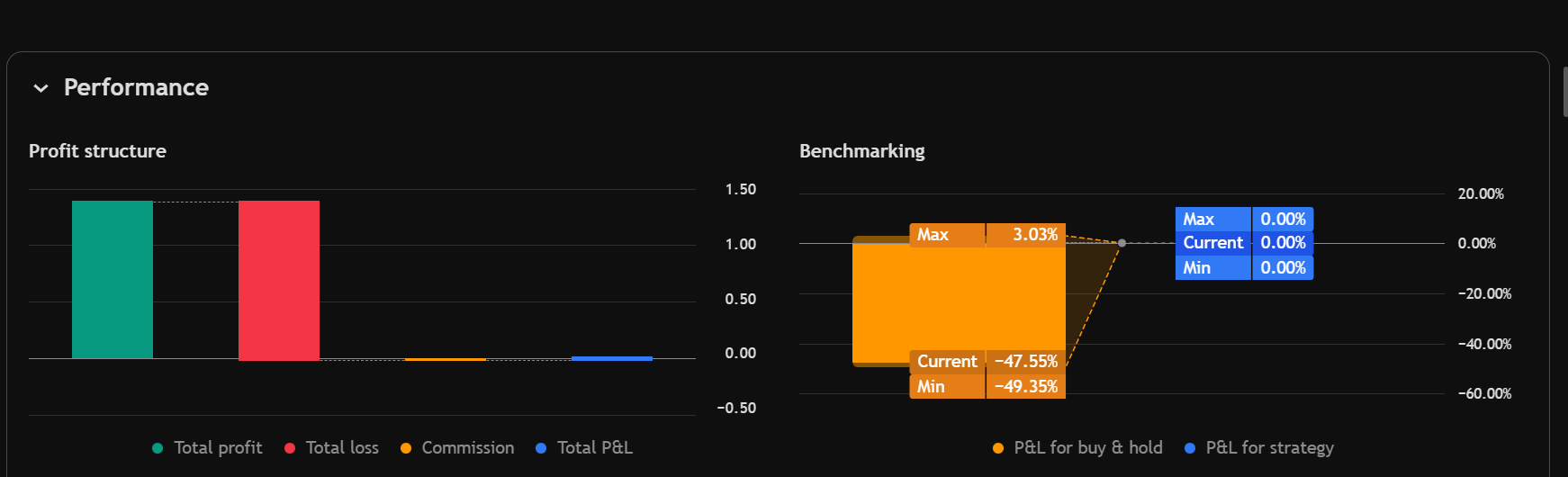This screenshot has width=1568, height=477.
Task: Toggle Total loss legend item
Action: pyautogui.click(x=331, y=448)
